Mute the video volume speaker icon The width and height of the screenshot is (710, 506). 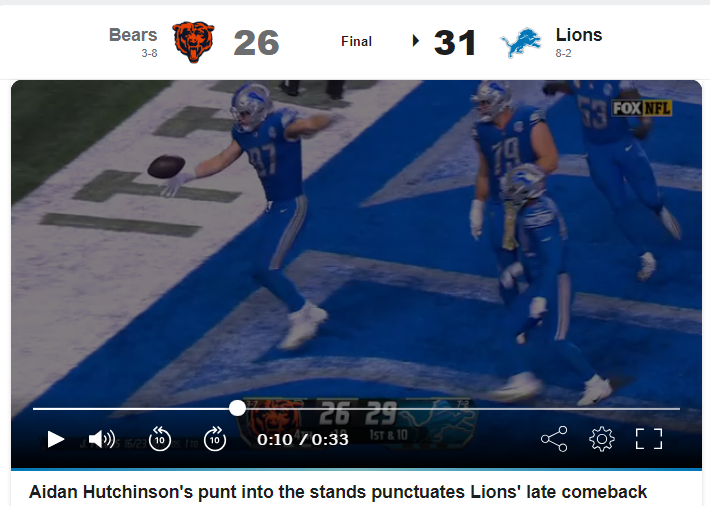[102, 439]
